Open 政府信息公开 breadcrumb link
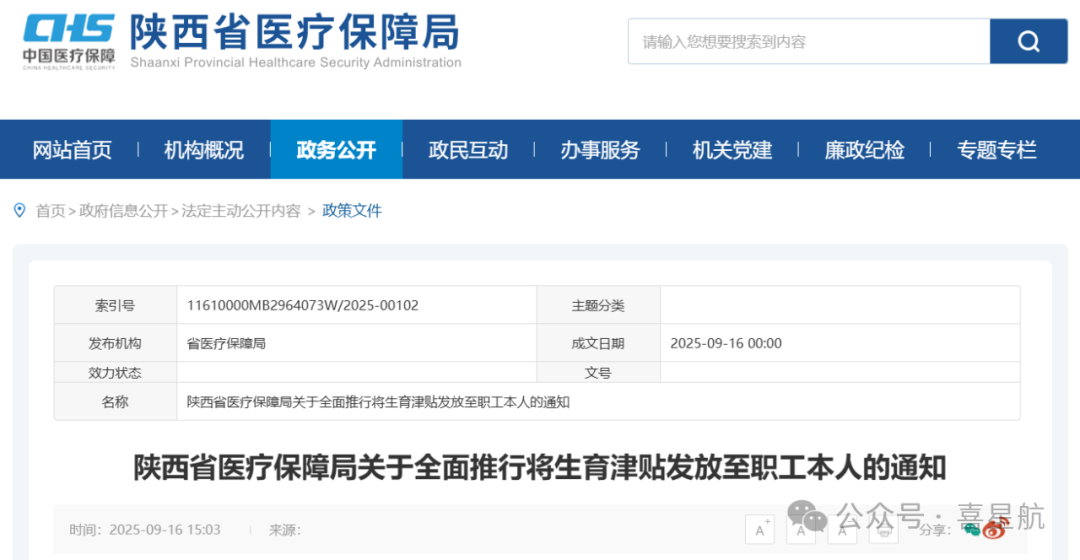 tap(123, 211)
